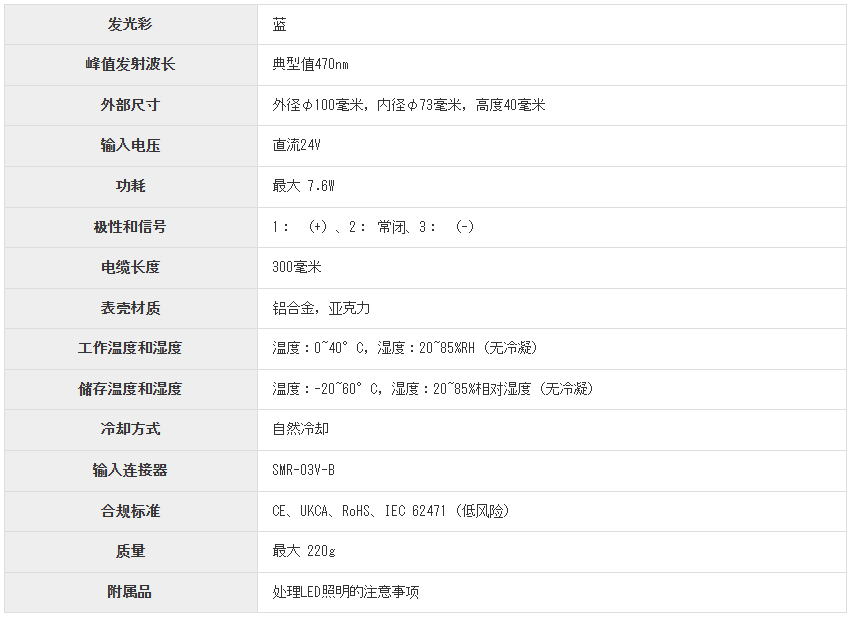Select the 蓝 value cell
Viewport: 861px width, 623px height.
point(552,25)
